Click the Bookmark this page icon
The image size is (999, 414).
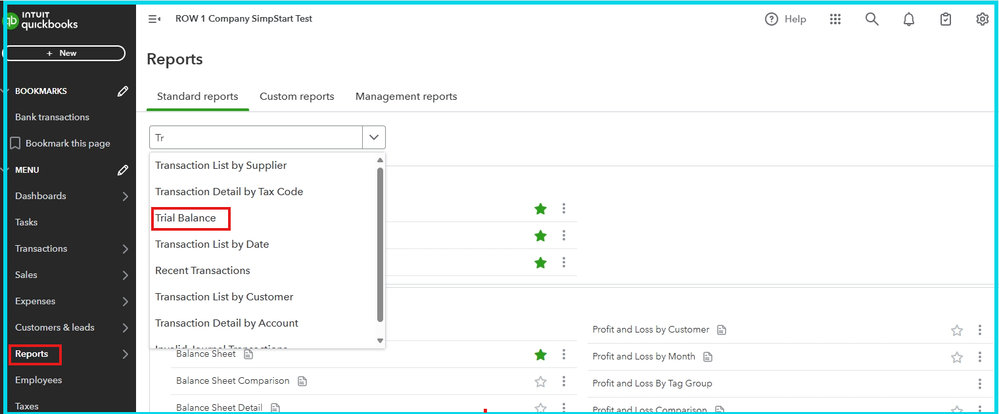click(x=15, y=143)
